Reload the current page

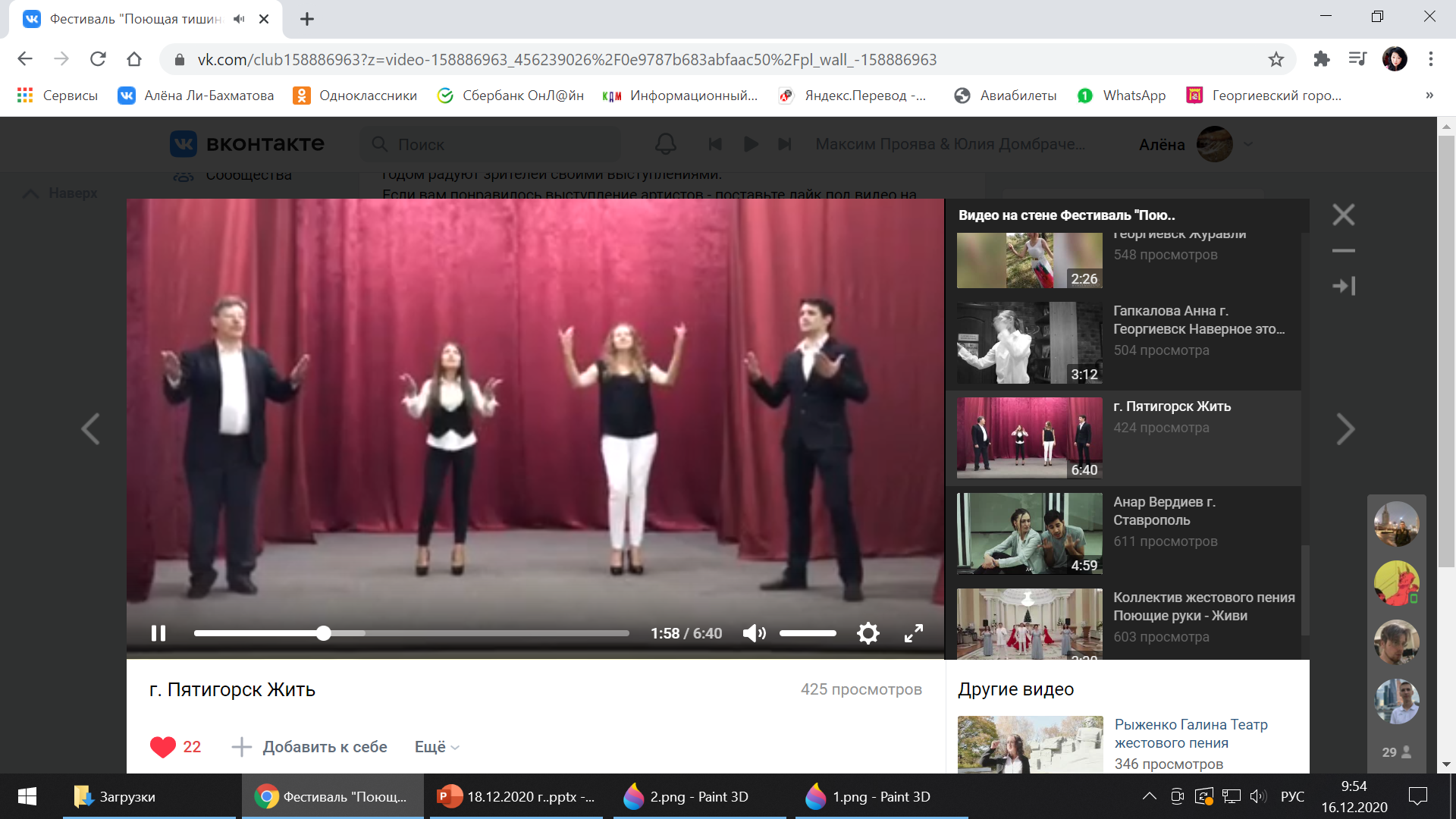(98, 59)
